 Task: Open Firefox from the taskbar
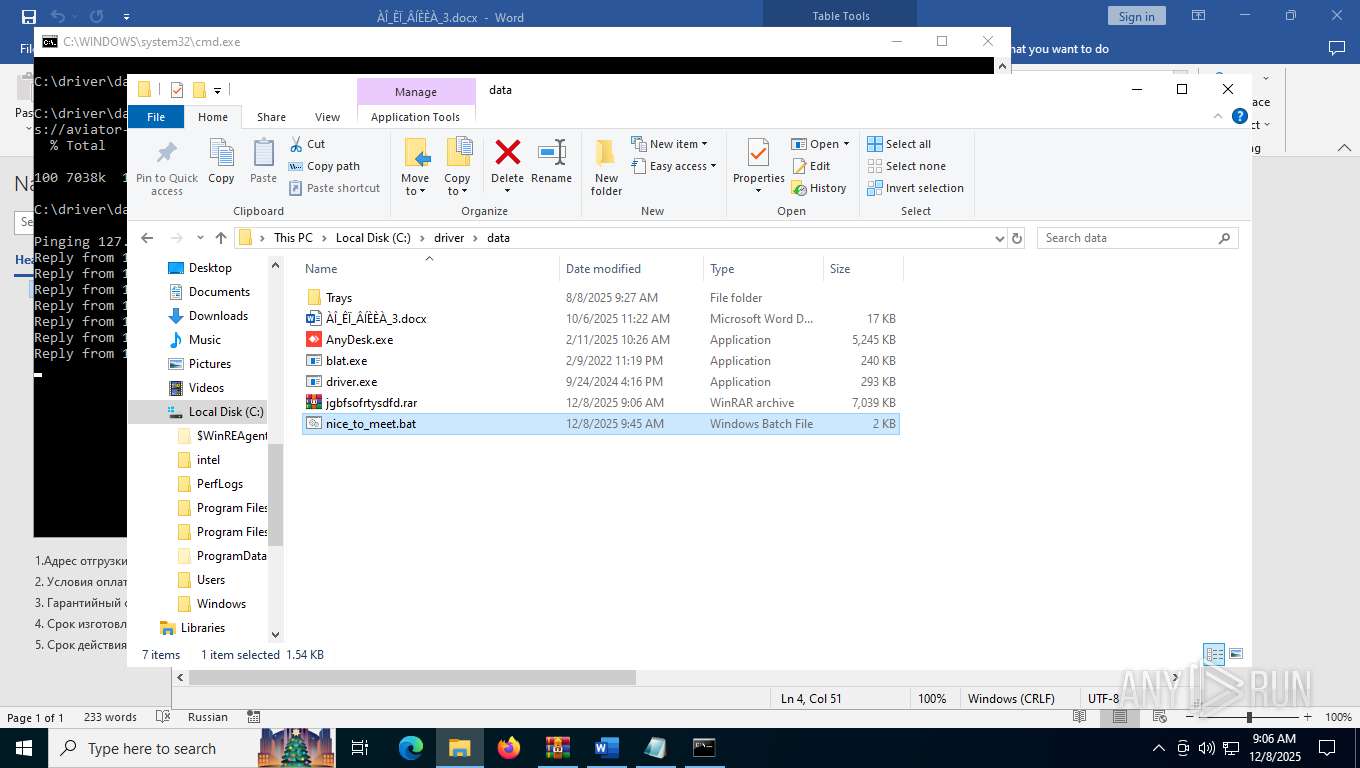509,748
